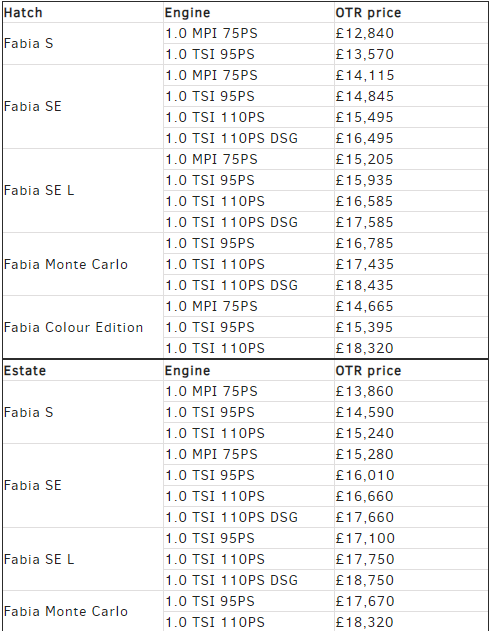Select the Fabia Colour Edition hatch cell
This screenshot has height=631, width=489.
(83, 327)
